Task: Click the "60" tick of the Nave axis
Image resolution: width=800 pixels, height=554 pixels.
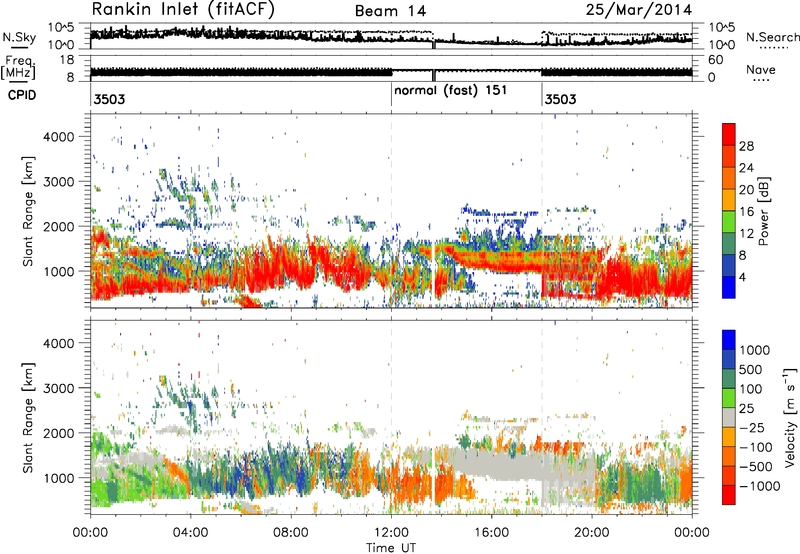Action: [x=715, y=60]
